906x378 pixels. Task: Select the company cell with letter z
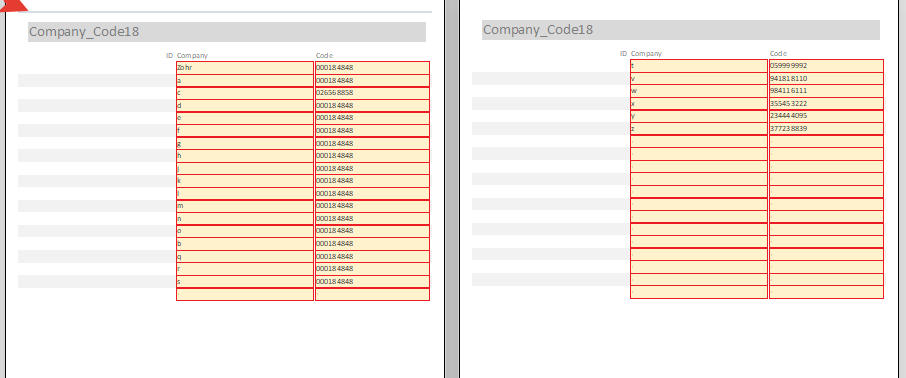click(699, 128)
